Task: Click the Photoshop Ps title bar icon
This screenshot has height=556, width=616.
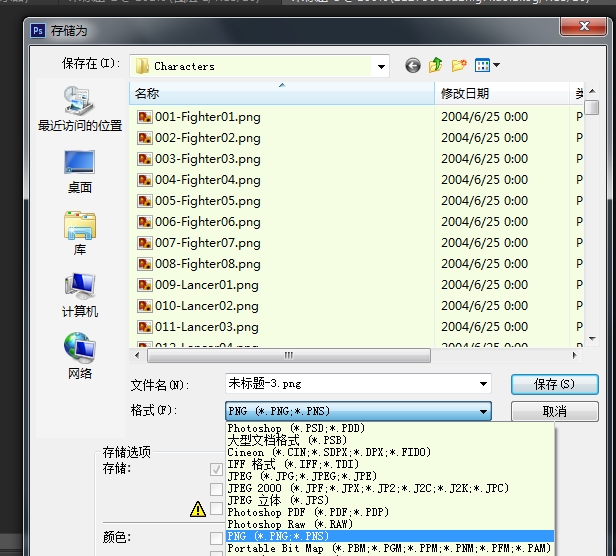Action: coord(38,31)
